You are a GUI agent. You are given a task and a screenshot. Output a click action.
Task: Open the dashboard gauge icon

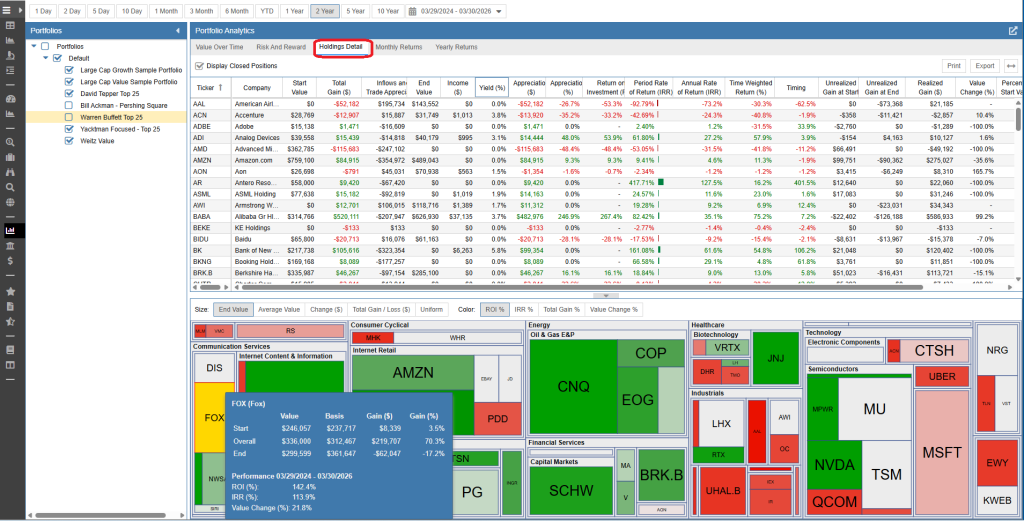10,99
